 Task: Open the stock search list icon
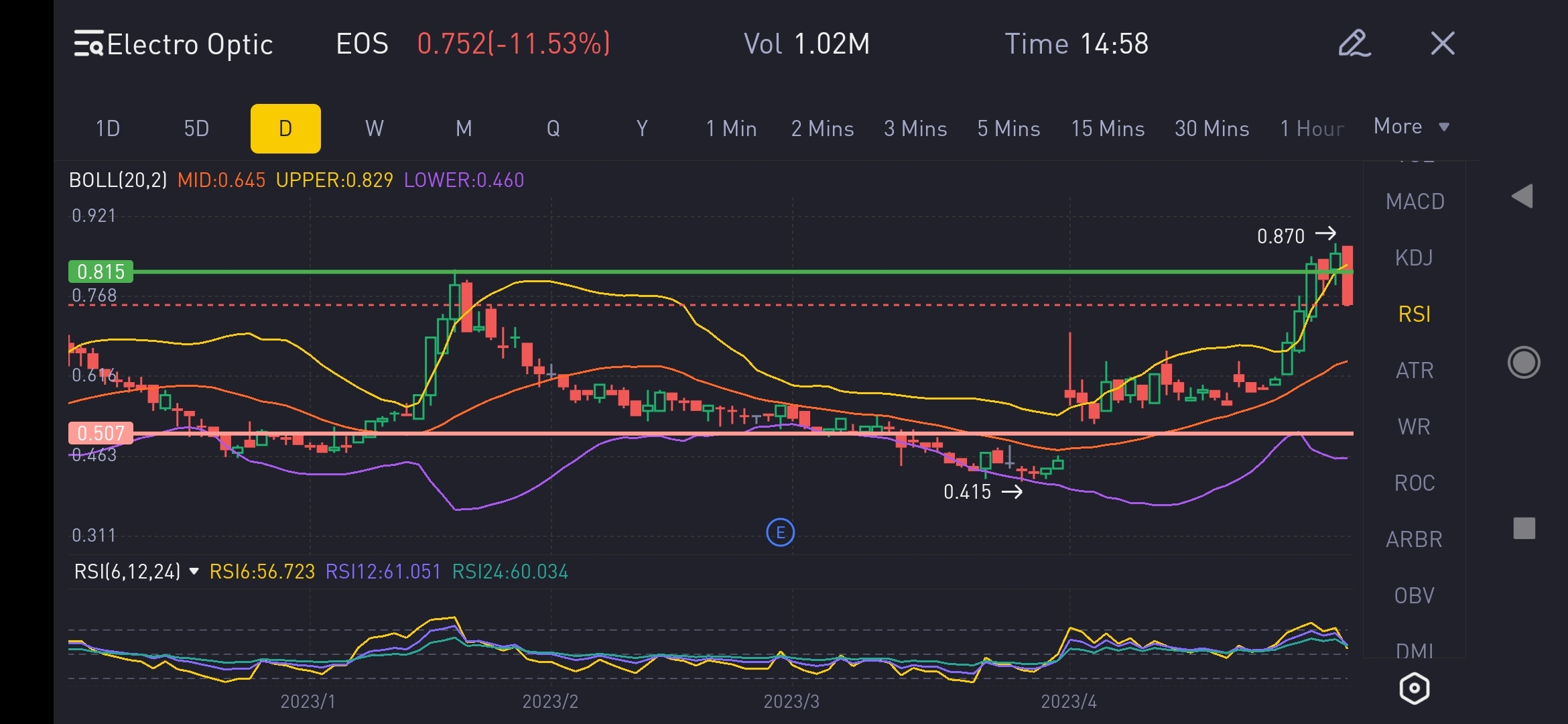[88, 44]
